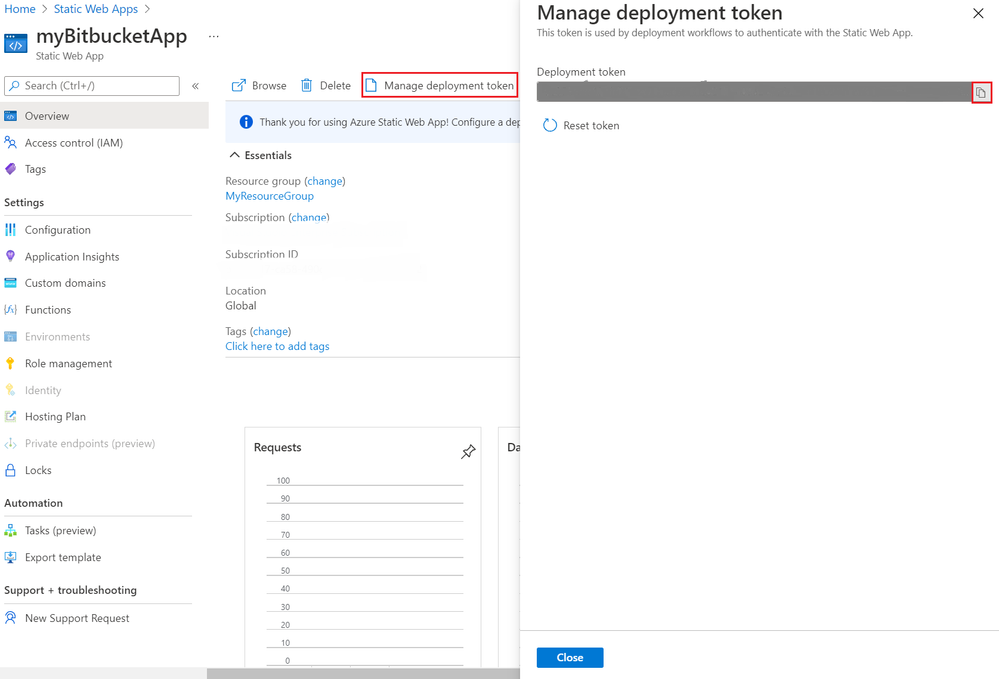The width and height of the screenshot is (999, 679).
Task: Click the Delete trash can icon
Action: tap(306, 85)
